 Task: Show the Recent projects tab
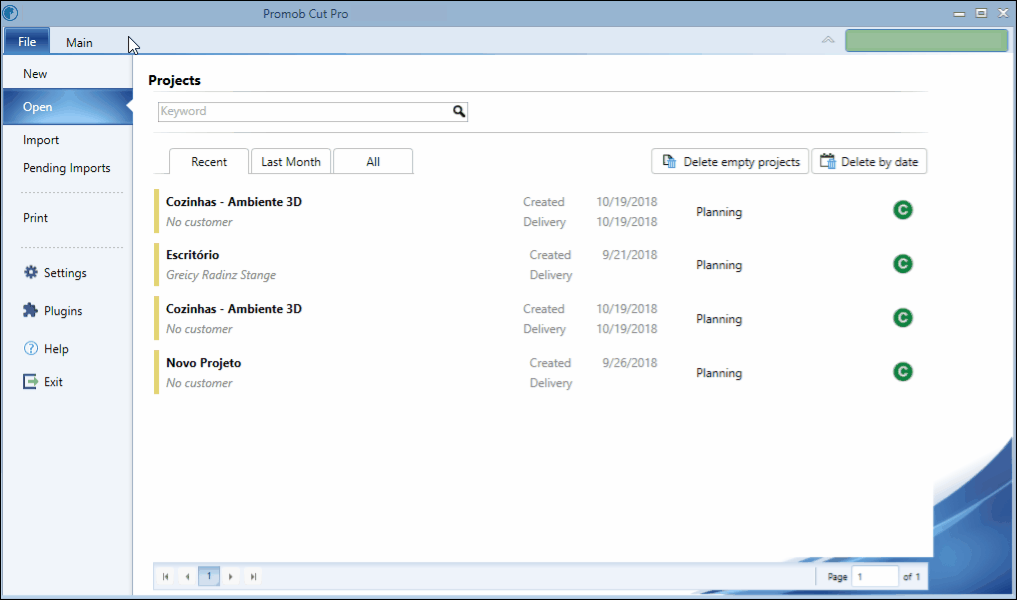coord(209,162)
